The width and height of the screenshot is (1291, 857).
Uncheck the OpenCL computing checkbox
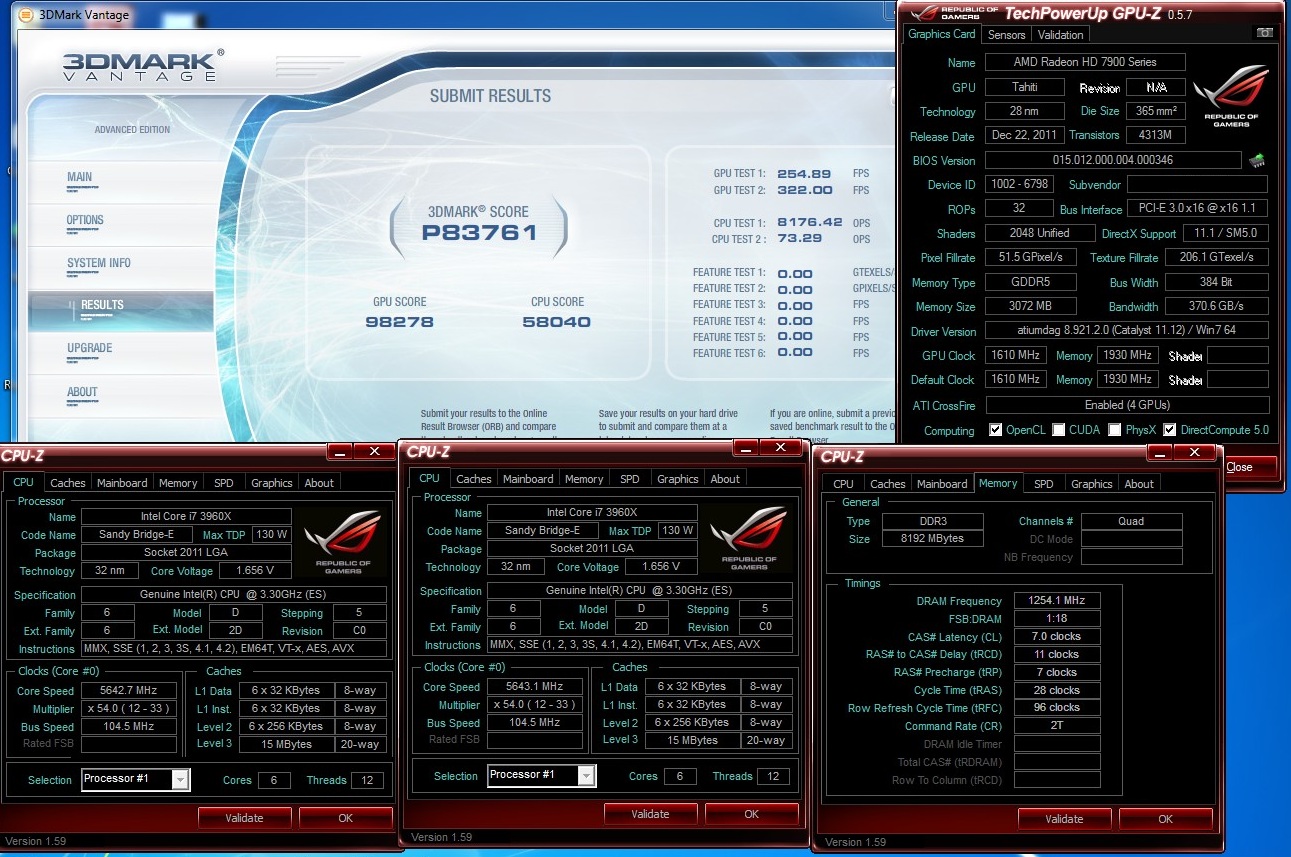(995, 430)
